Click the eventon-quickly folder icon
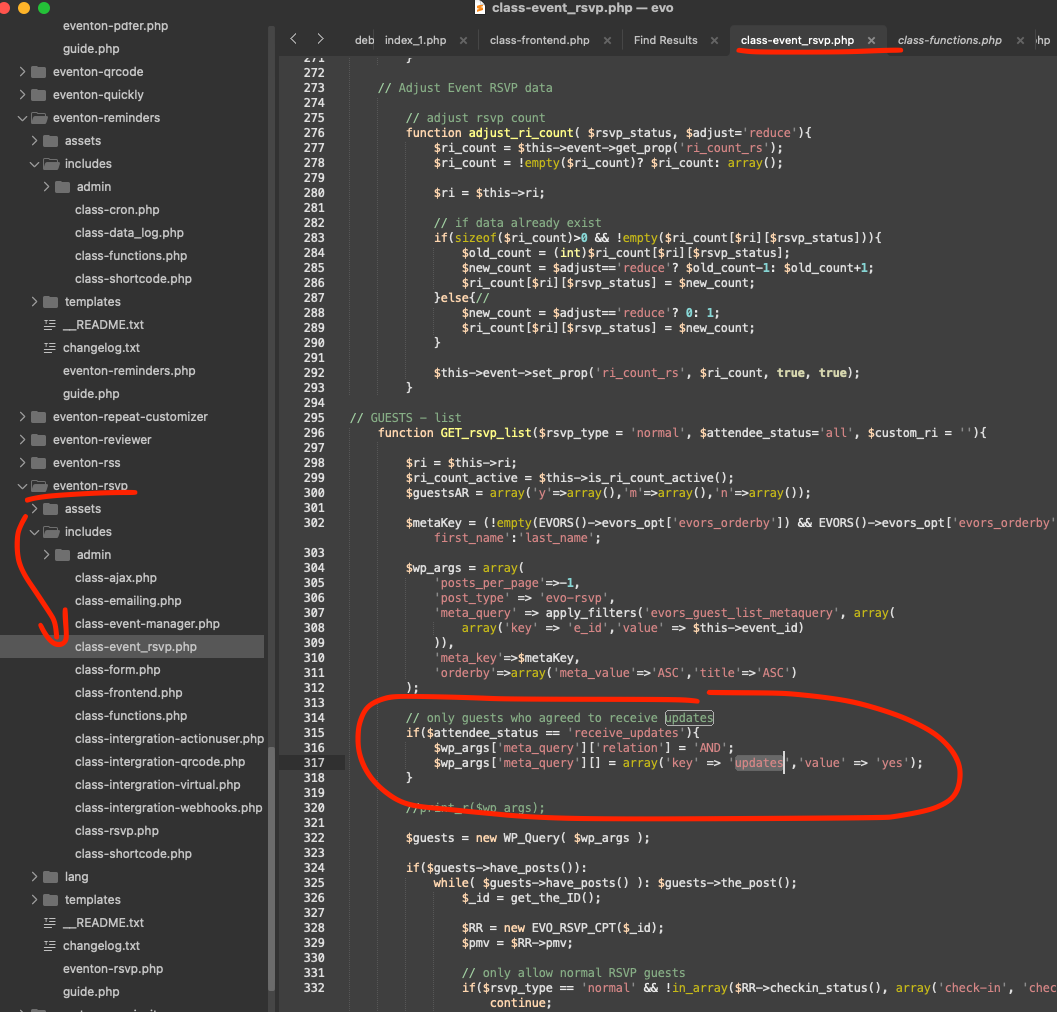 pos(39,94)
